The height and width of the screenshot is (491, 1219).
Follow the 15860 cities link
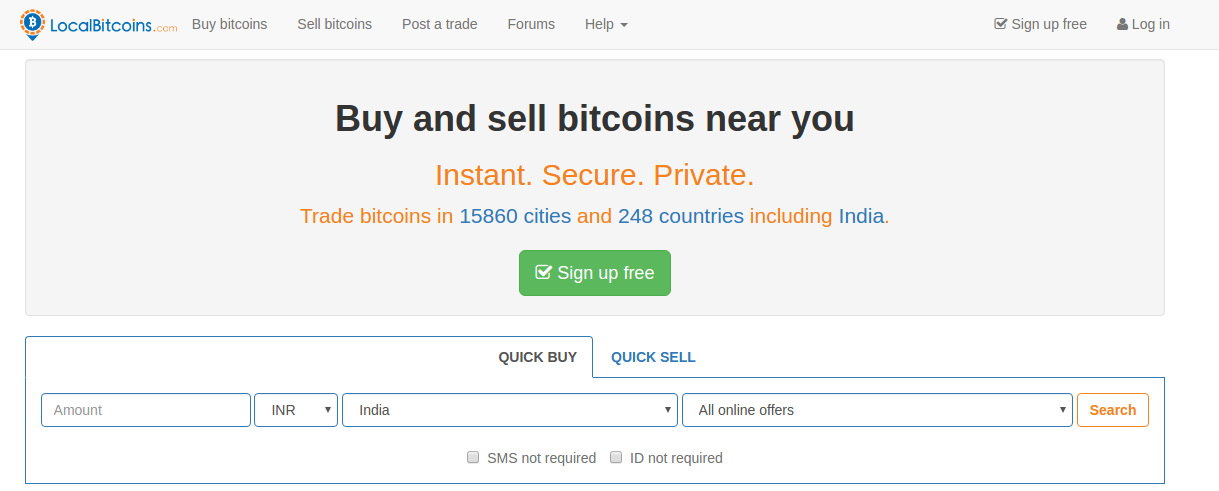(515, 216)
